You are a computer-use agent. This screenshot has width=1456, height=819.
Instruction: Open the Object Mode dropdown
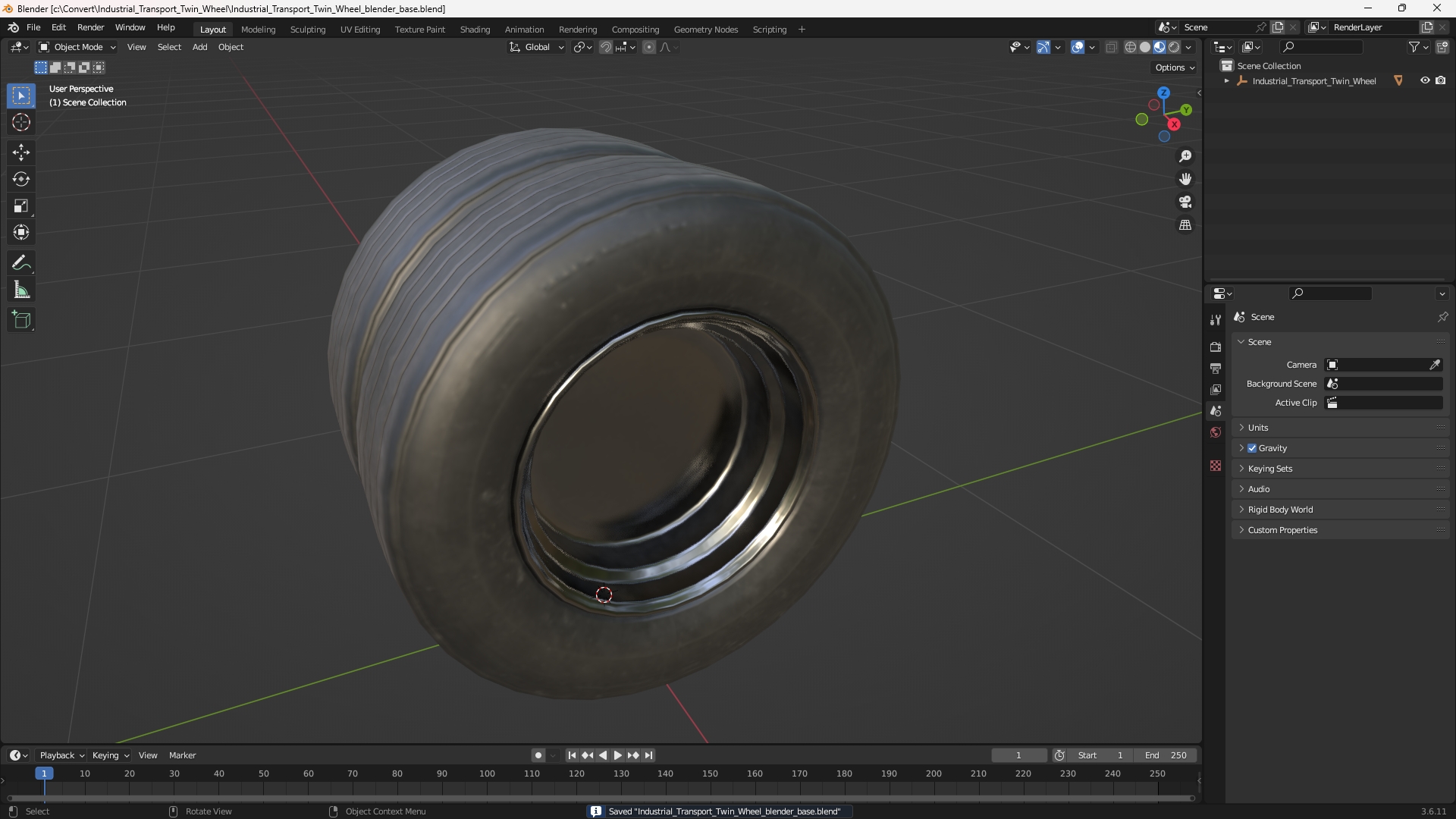tap(77, 47)
